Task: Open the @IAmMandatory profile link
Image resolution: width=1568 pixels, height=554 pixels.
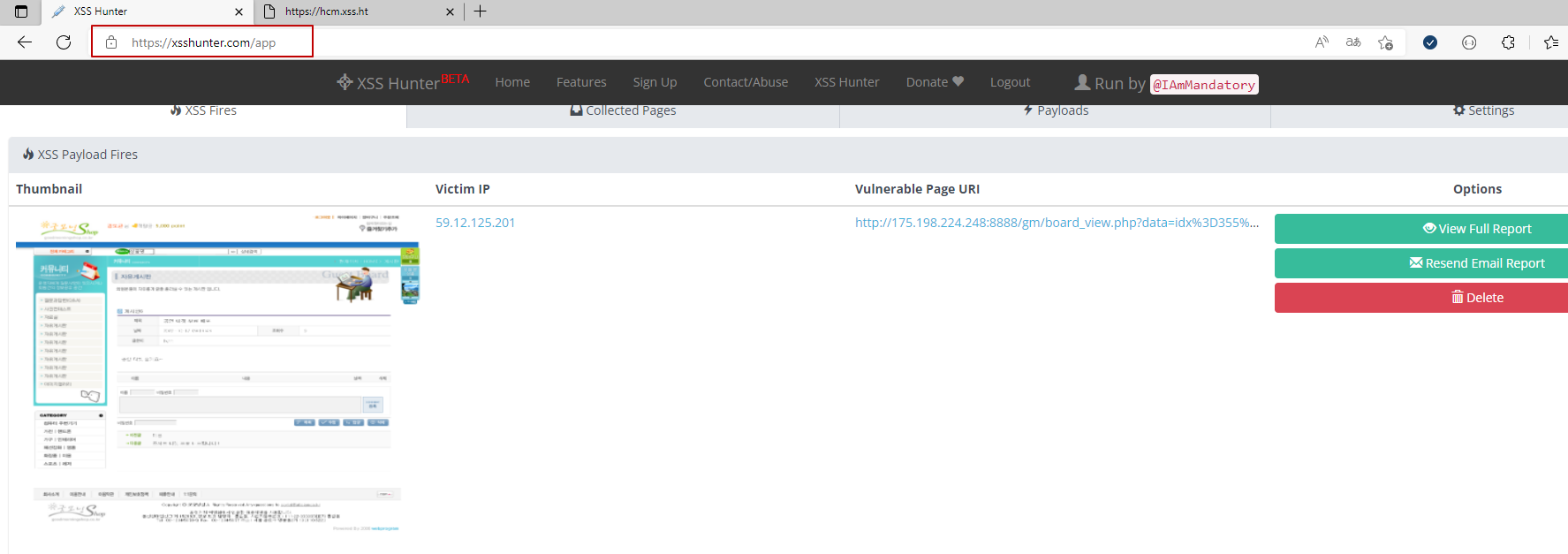Action: [1204, 85]
